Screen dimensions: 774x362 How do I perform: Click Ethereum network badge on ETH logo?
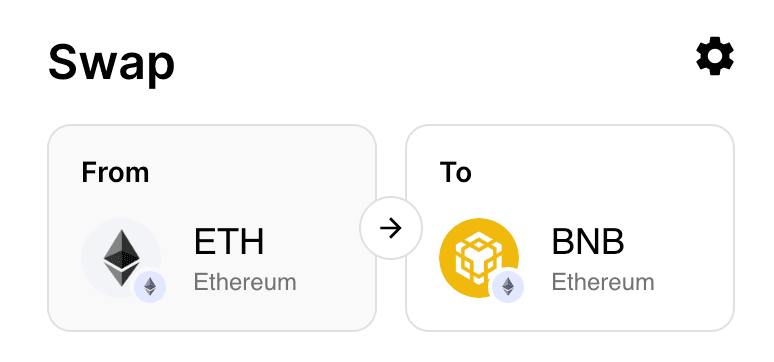pyautogui.click(x=150, y=286)
